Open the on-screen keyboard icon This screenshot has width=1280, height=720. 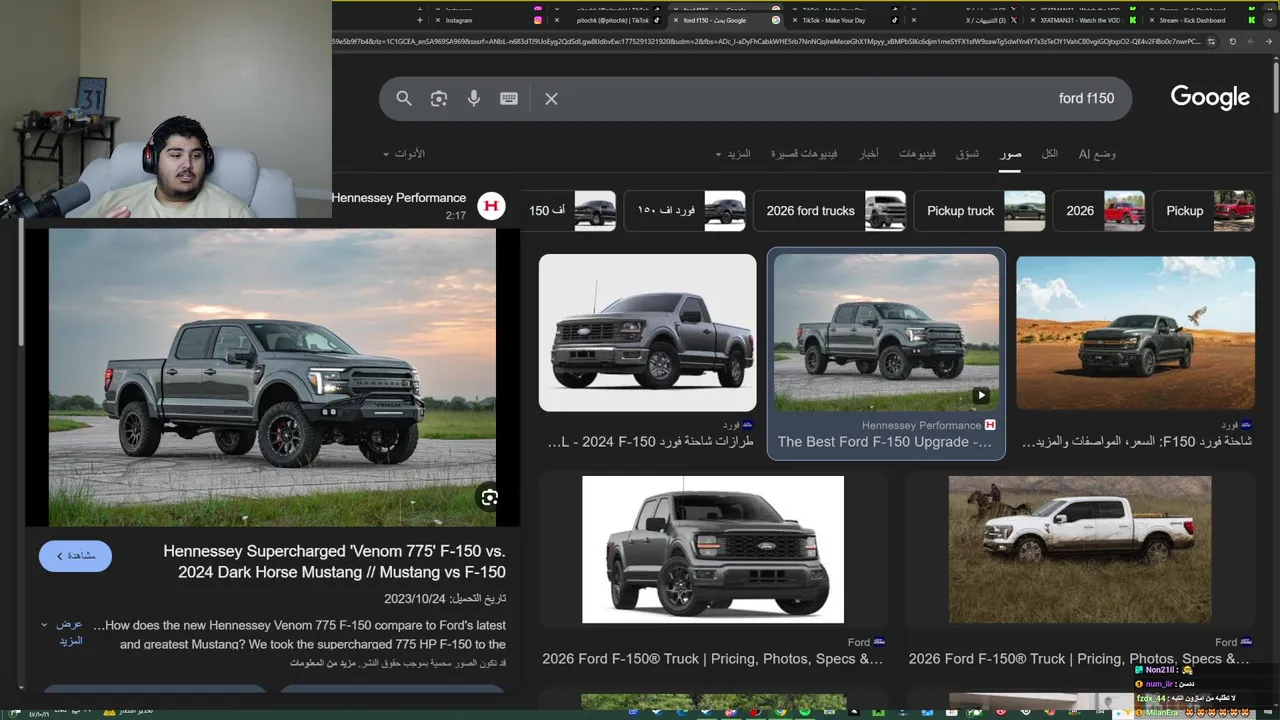pos(509,98)
